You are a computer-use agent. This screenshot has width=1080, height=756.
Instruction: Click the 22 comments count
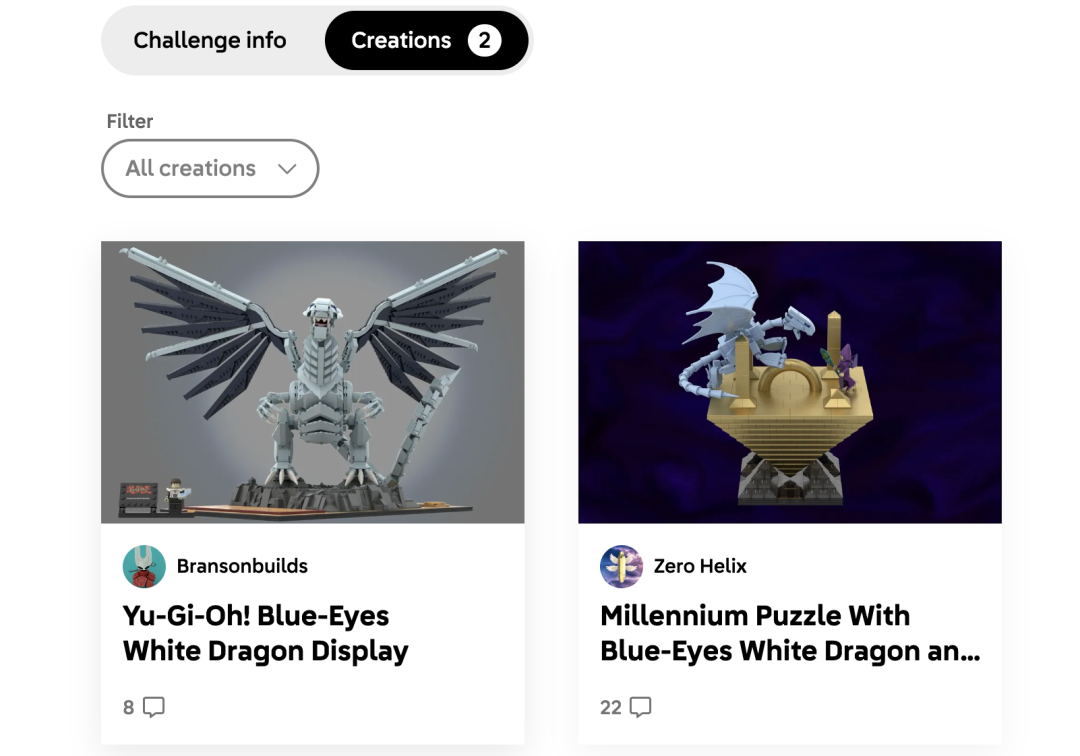pyautogui.click(x=611, y=708)
